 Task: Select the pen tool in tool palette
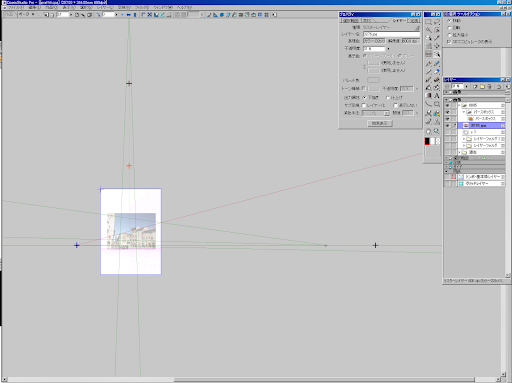pyautogui.click(x=429, y=63)
